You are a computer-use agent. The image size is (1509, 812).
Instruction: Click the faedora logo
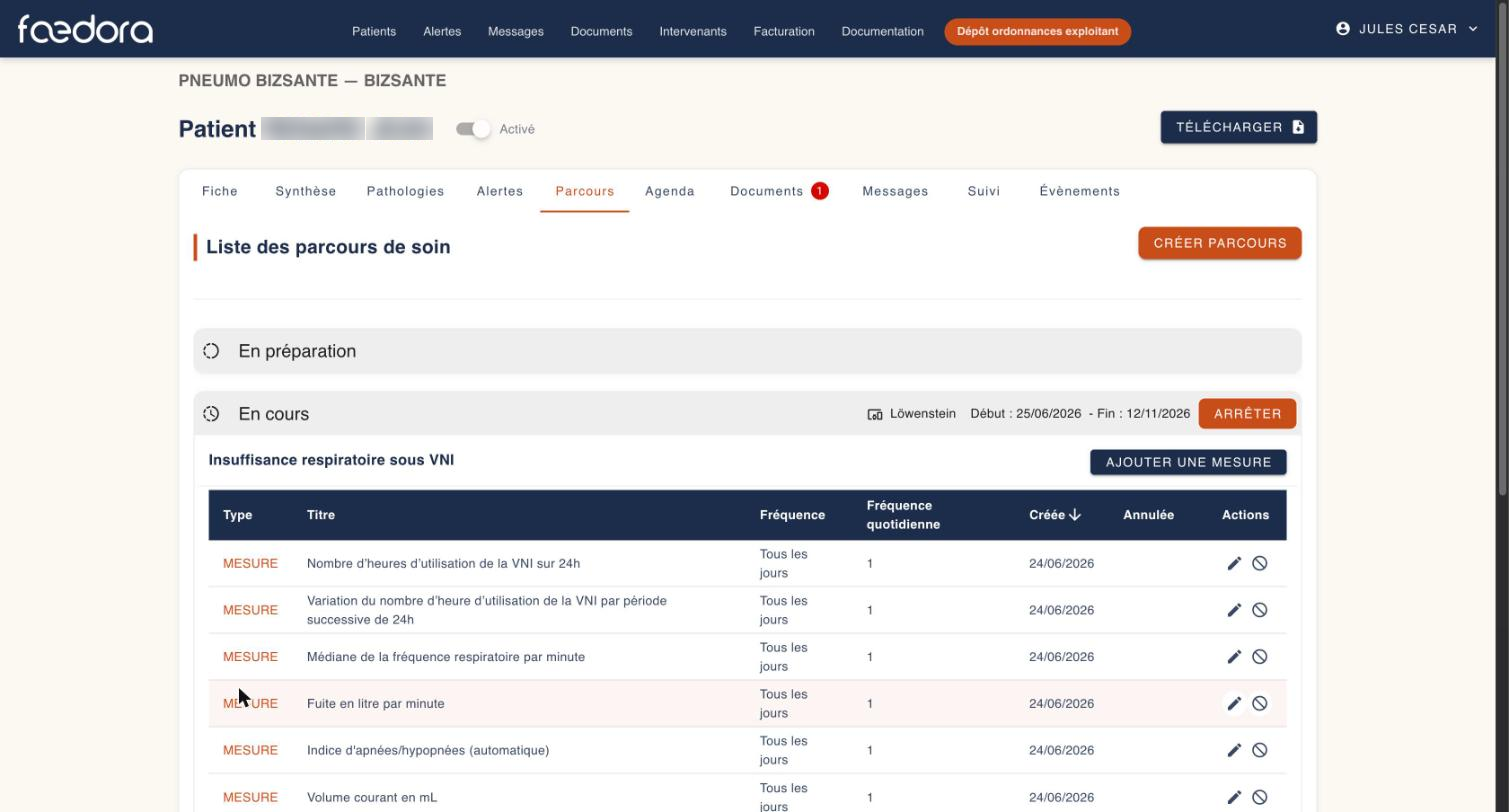85,29
